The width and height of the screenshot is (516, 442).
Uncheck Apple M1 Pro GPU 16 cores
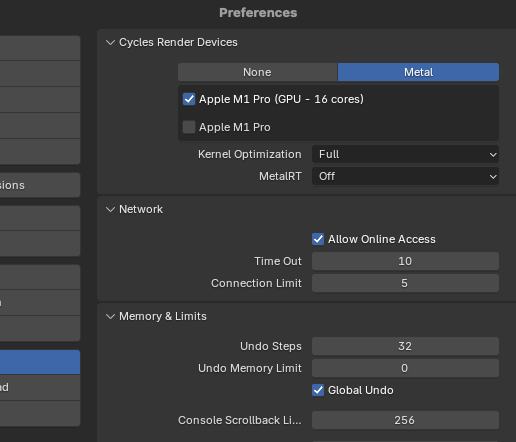[189, 99]
